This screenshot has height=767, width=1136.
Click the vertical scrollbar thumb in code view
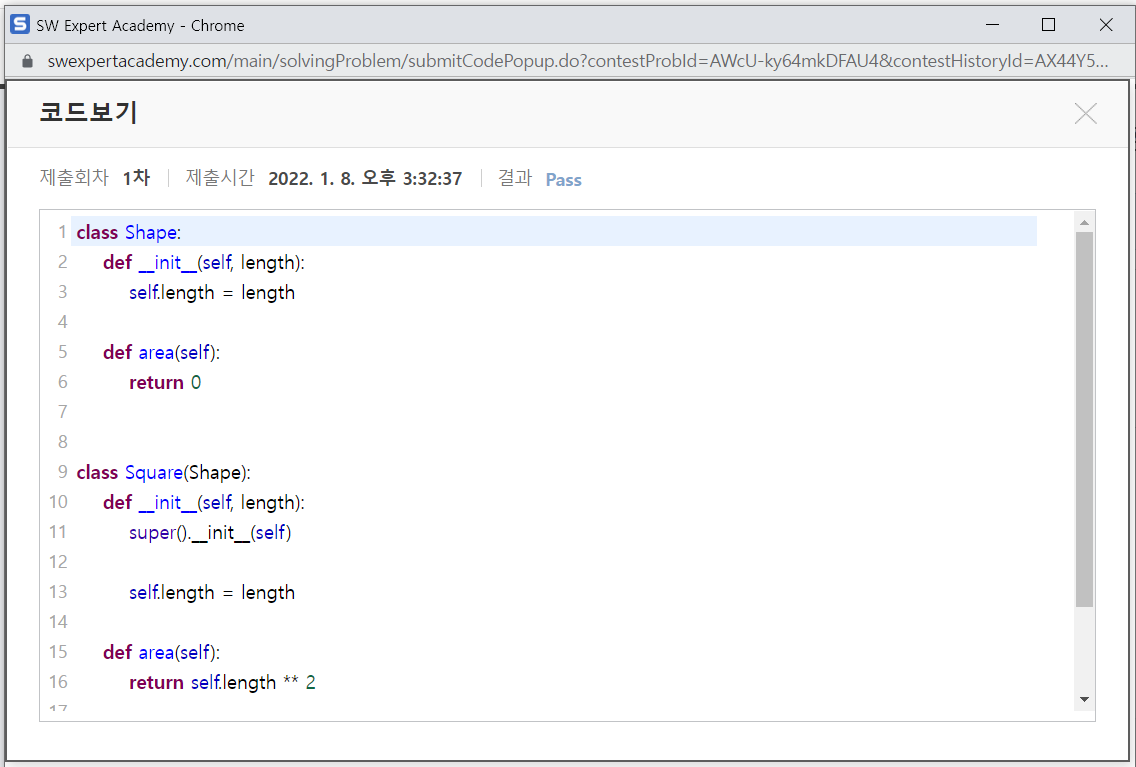(1084, 419)
